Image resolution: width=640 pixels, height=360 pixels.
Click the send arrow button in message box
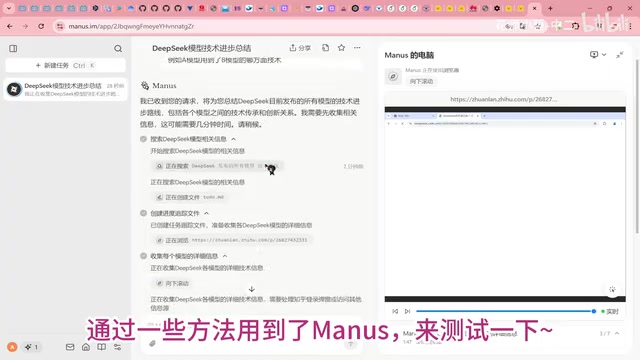click(350, 344)
